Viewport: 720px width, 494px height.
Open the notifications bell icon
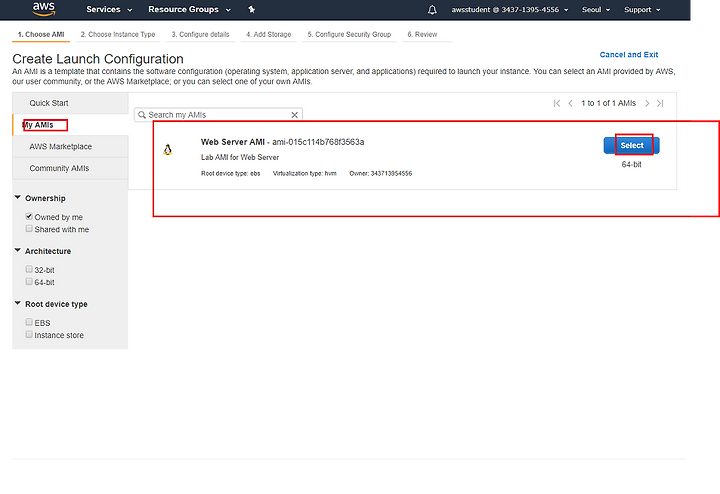point(432,10)
